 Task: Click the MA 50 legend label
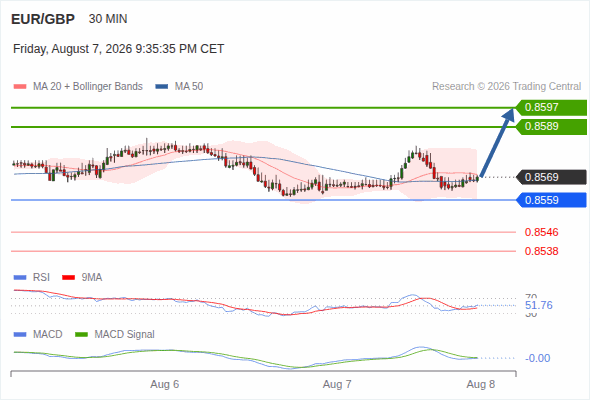[189, 87]
